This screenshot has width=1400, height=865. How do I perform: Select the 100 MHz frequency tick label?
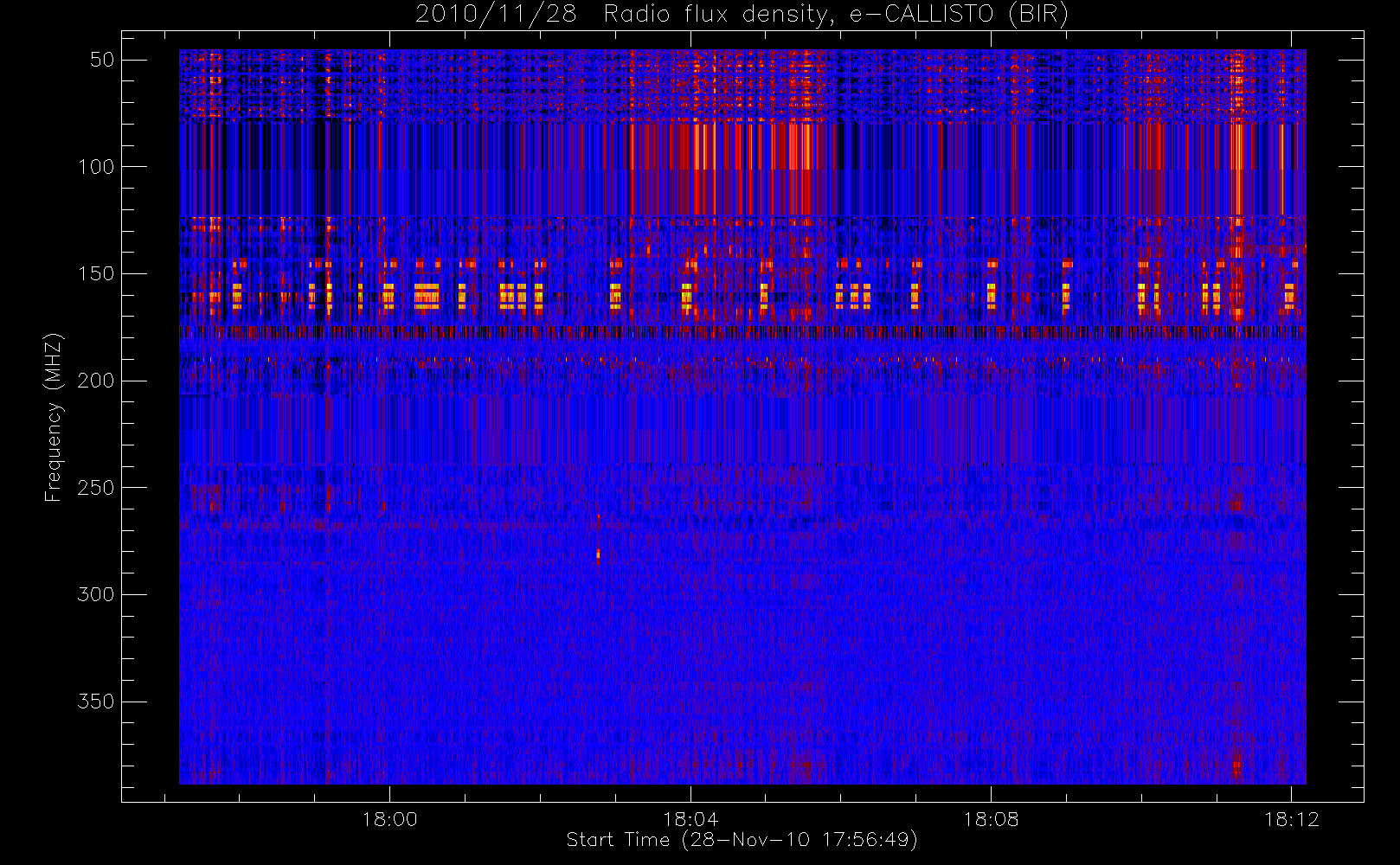tap(96, 167)
